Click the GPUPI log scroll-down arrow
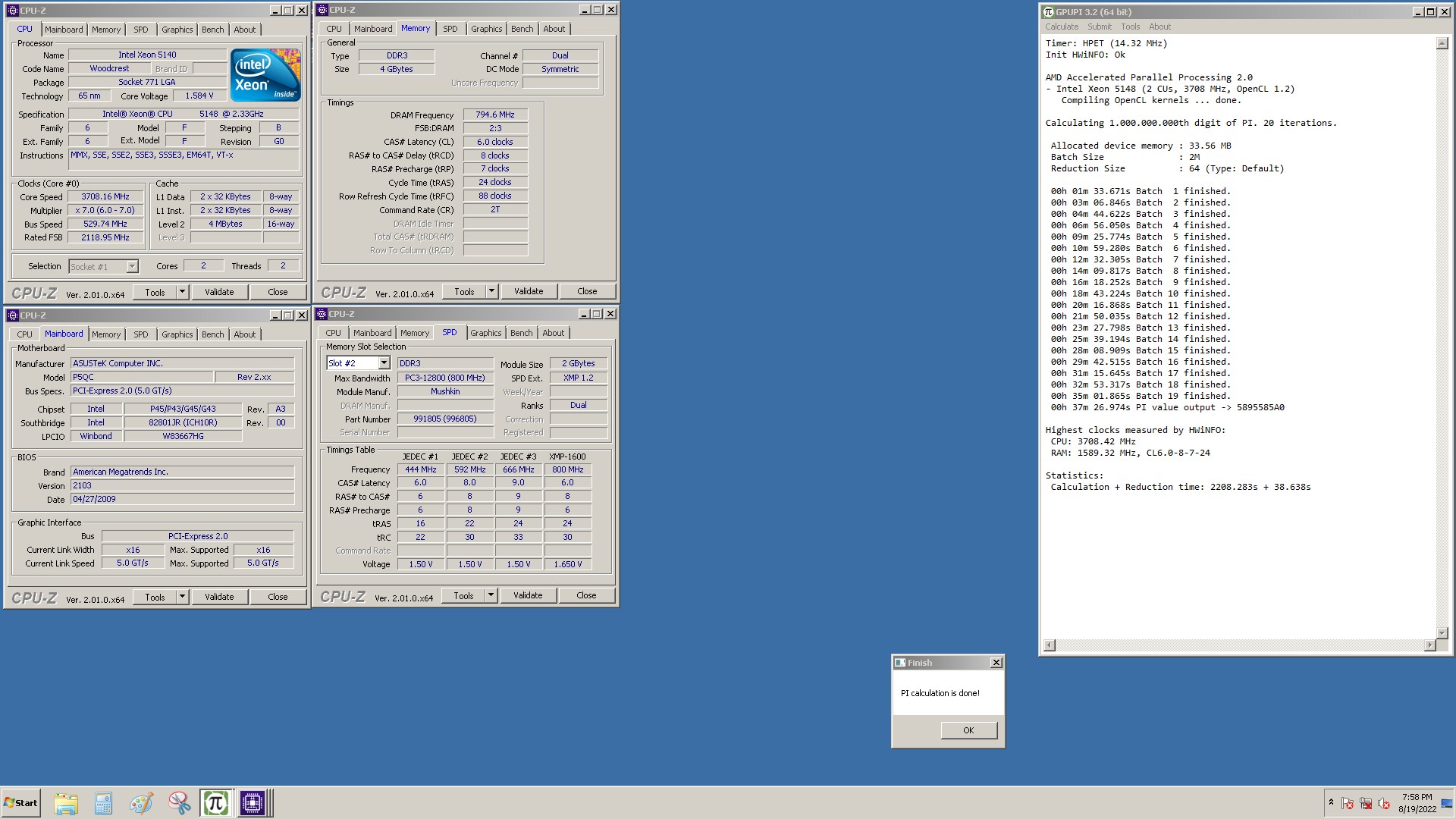This screenshot has width=1456, height=819. click(1442, 632)
